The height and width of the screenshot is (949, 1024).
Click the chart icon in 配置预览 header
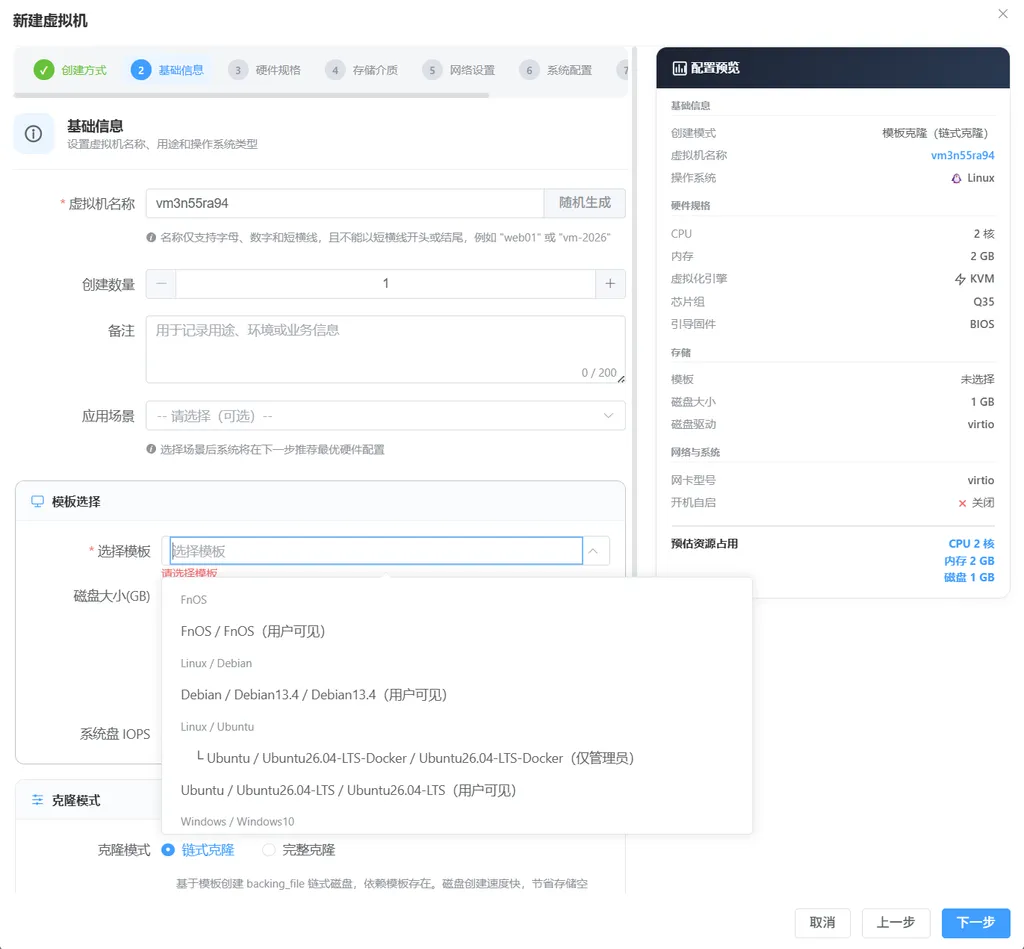(x=679, y=68)
